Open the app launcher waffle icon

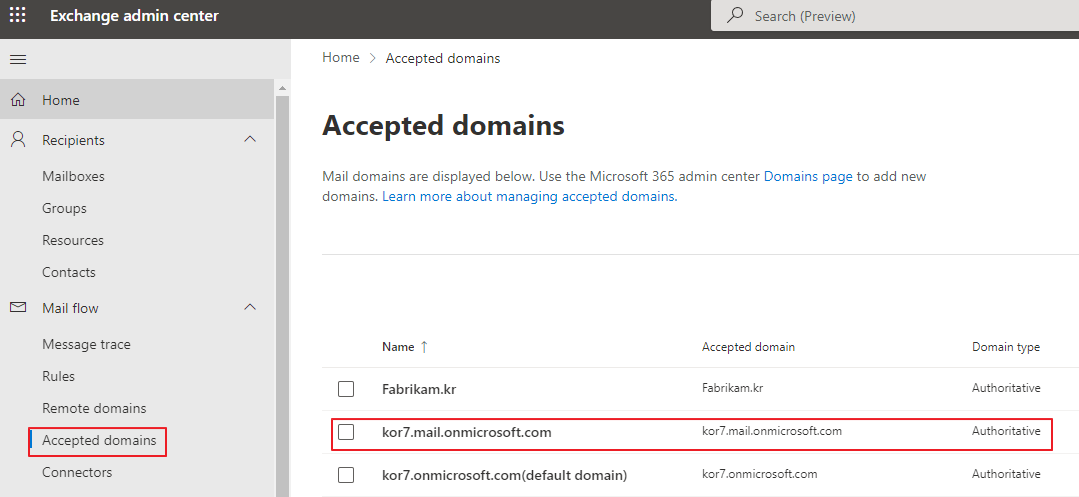click(18, 15)
